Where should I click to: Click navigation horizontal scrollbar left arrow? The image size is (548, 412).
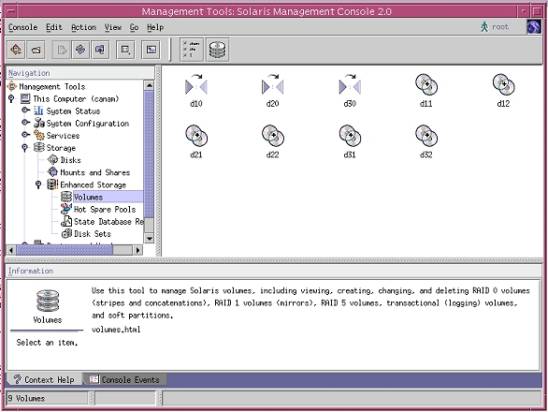pos(11,250)
